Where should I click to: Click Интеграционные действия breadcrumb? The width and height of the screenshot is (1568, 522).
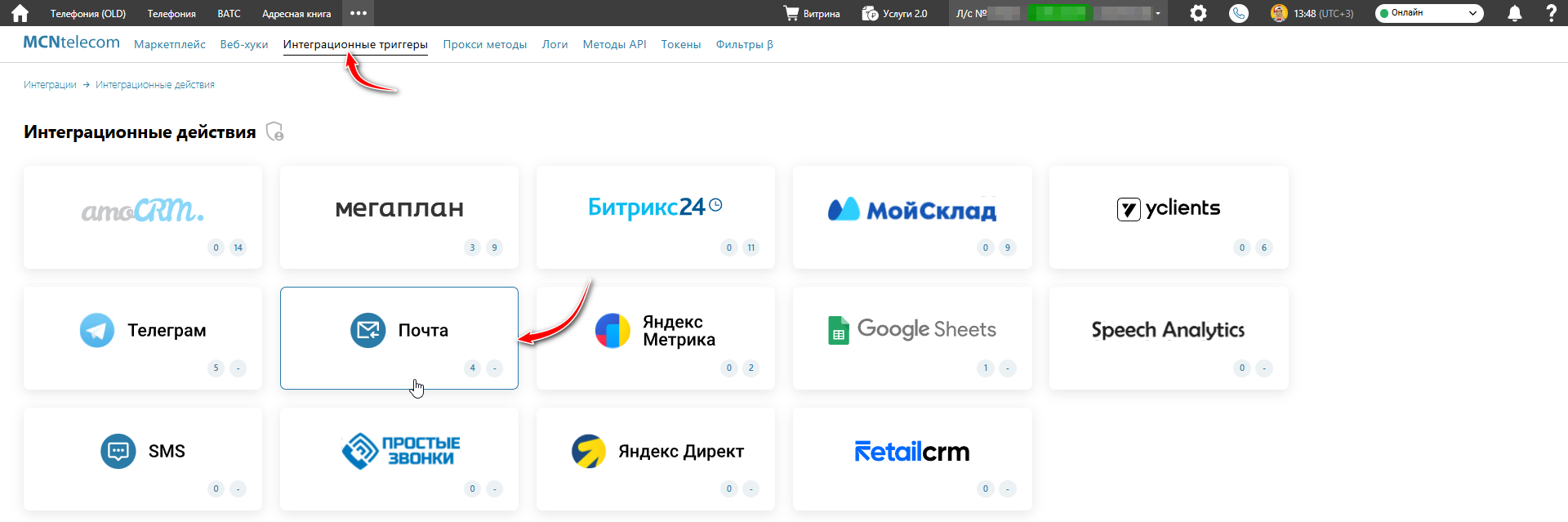[155, 85]
